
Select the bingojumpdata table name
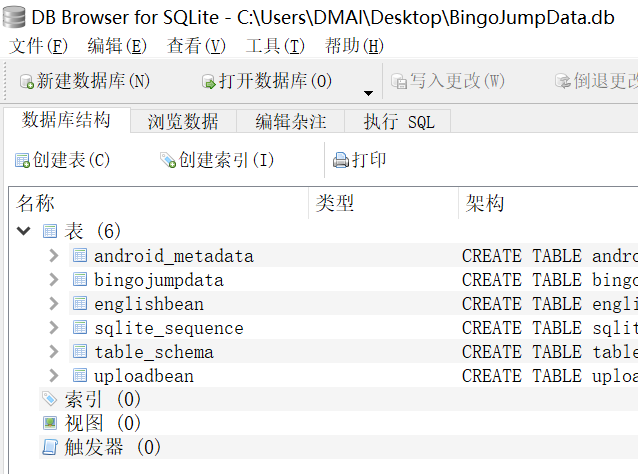click(x=159, y=280)
